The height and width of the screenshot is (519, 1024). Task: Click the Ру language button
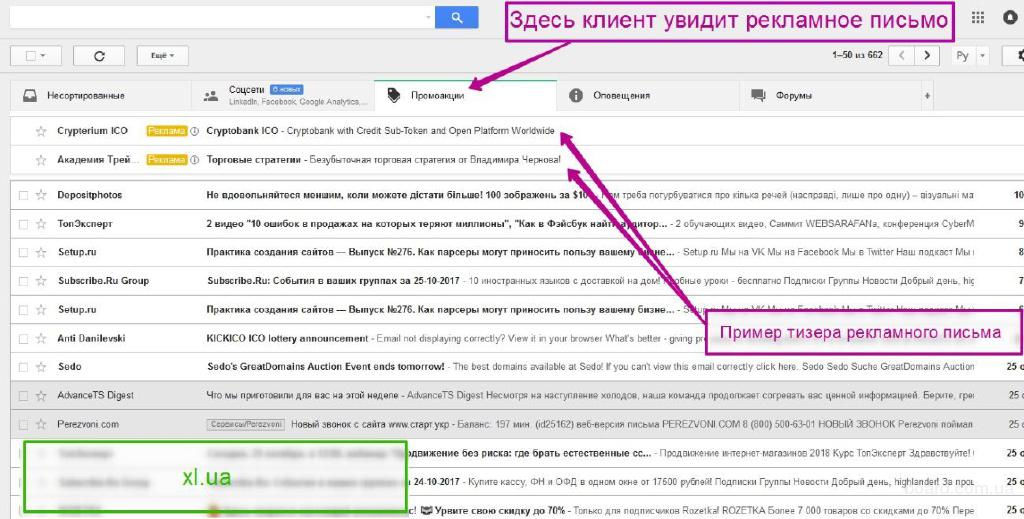click(x=963, y=55)
